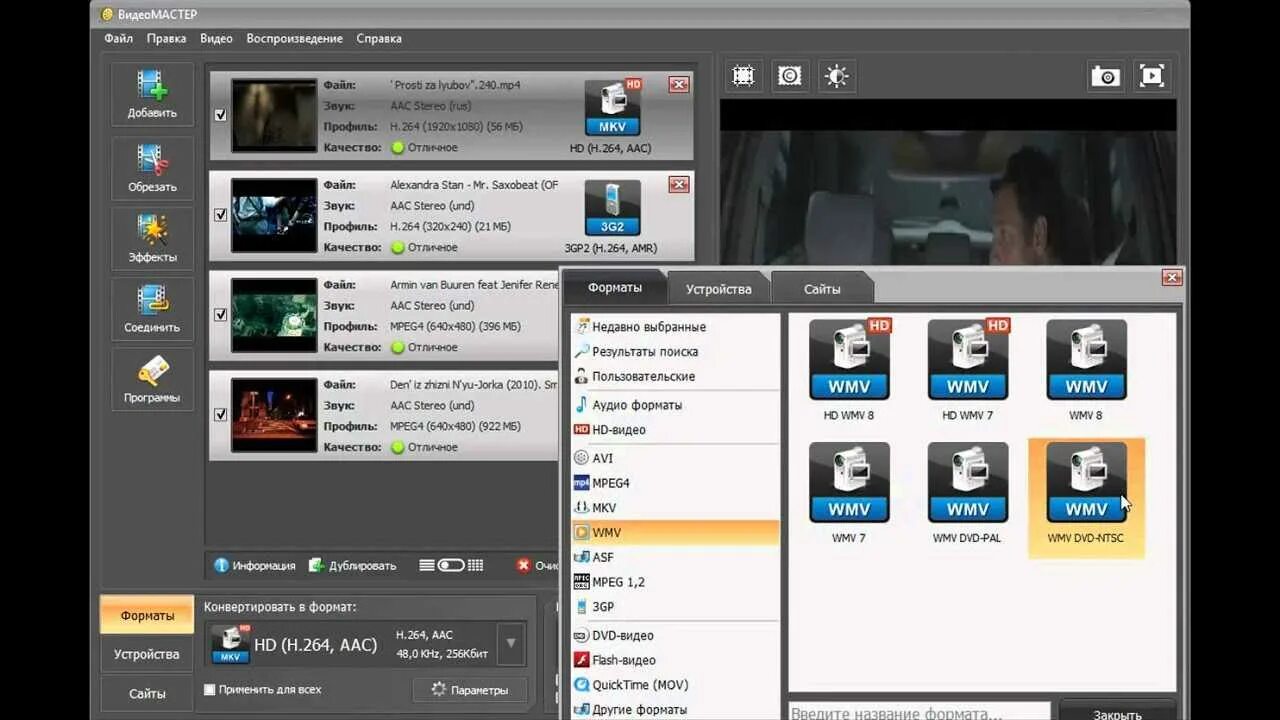Select Пользовательские category
Screen dimensions: 1280x720
coord(675,377)
